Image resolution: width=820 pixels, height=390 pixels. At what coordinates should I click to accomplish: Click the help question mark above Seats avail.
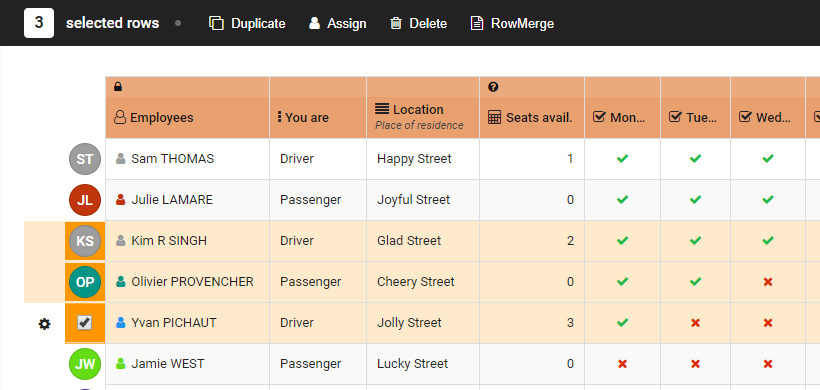click(x=493, y=87)
